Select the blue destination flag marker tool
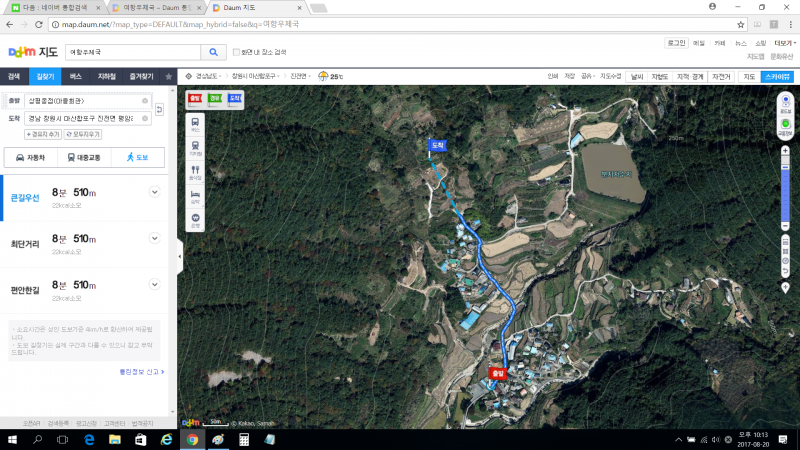 (234, 98)
